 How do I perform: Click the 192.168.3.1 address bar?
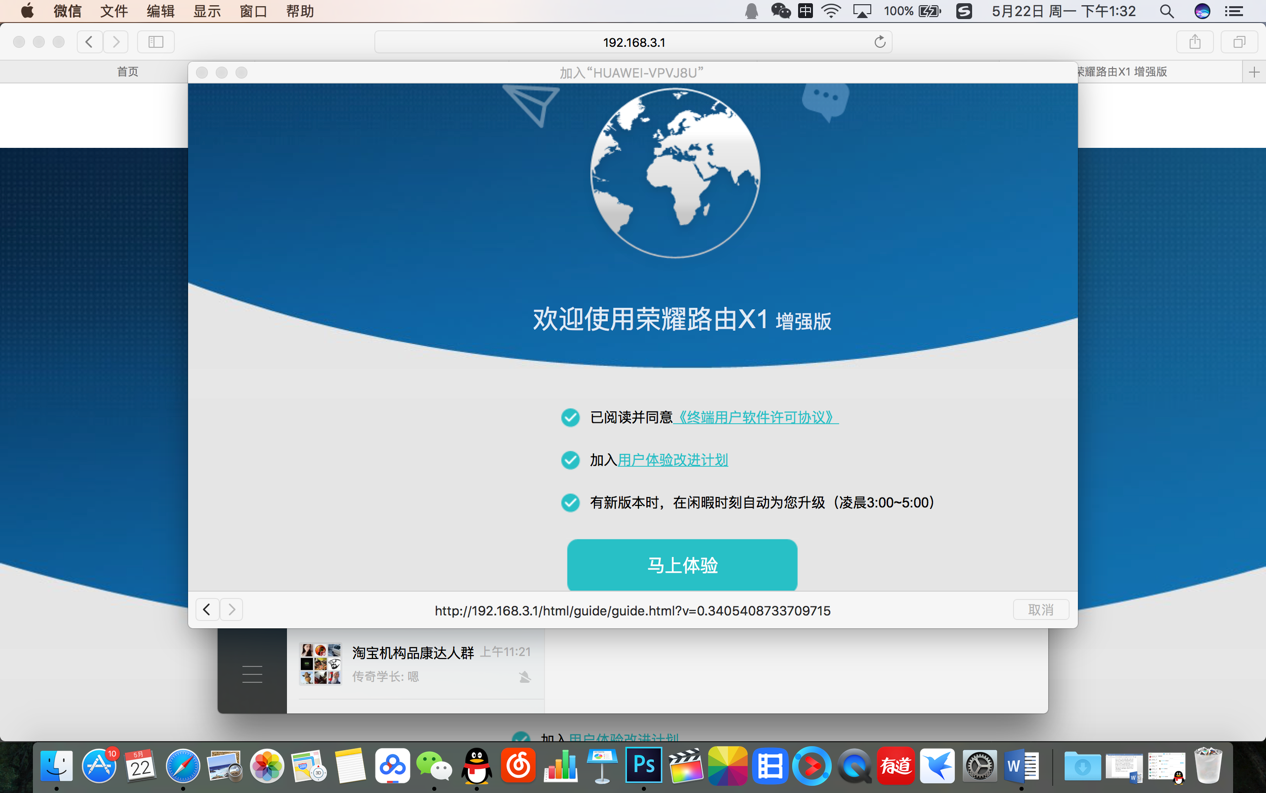coord(633,42)
